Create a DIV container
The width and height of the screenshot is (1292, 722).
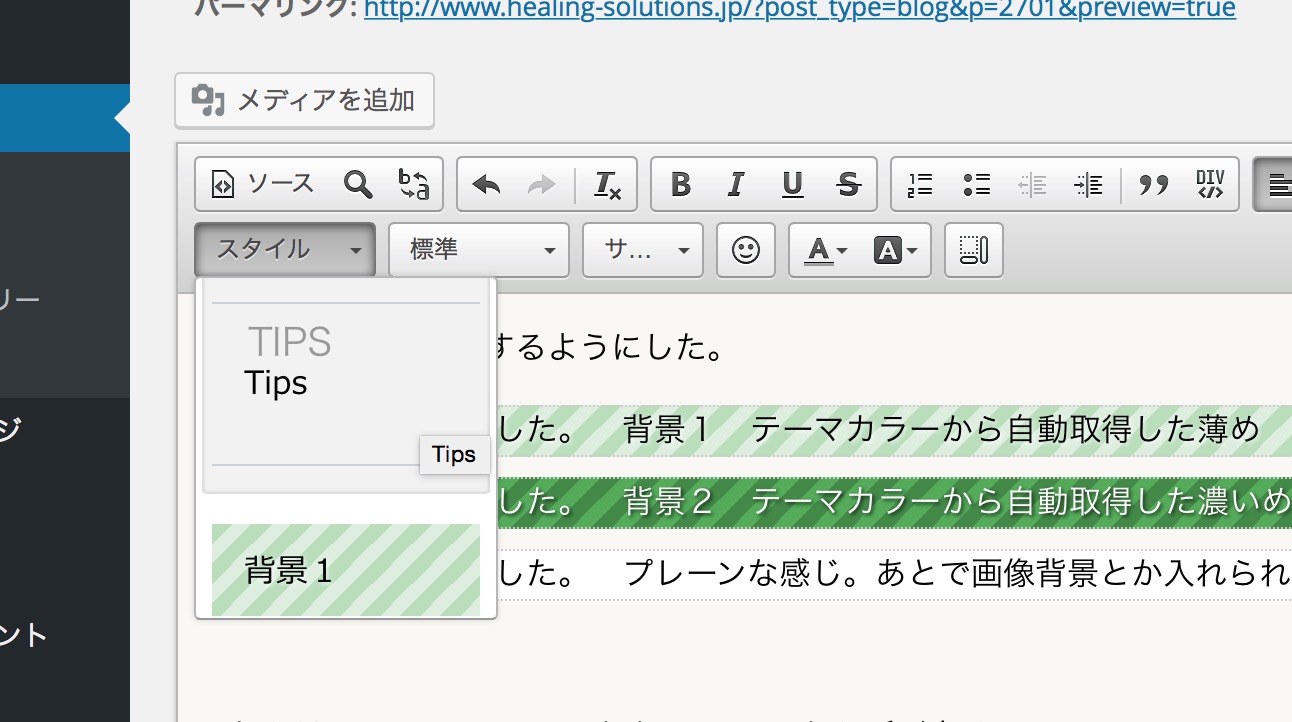pyautogui.click(x=1210, y=185)
